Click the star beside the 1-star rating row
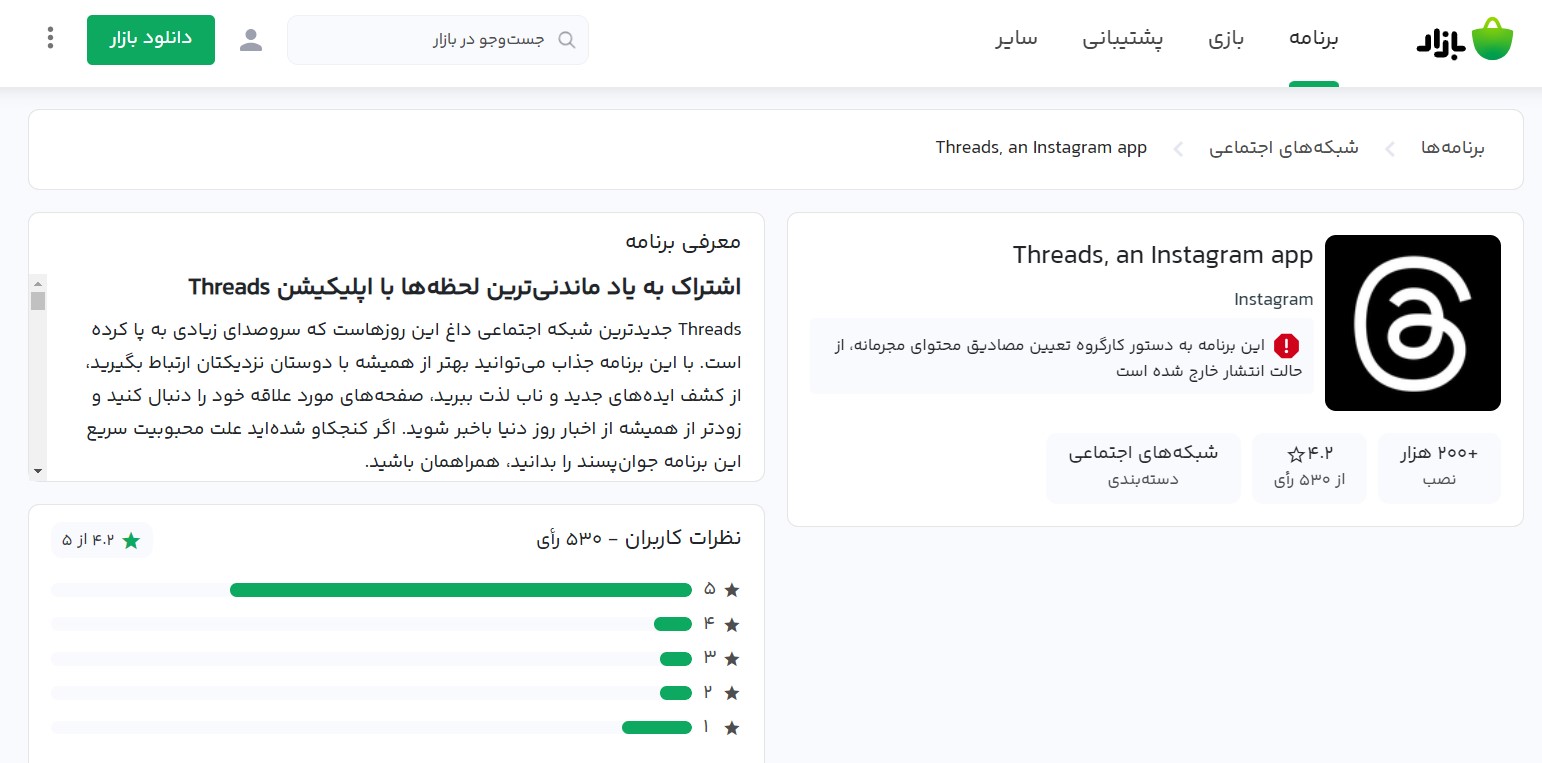 tap(732, 727)
